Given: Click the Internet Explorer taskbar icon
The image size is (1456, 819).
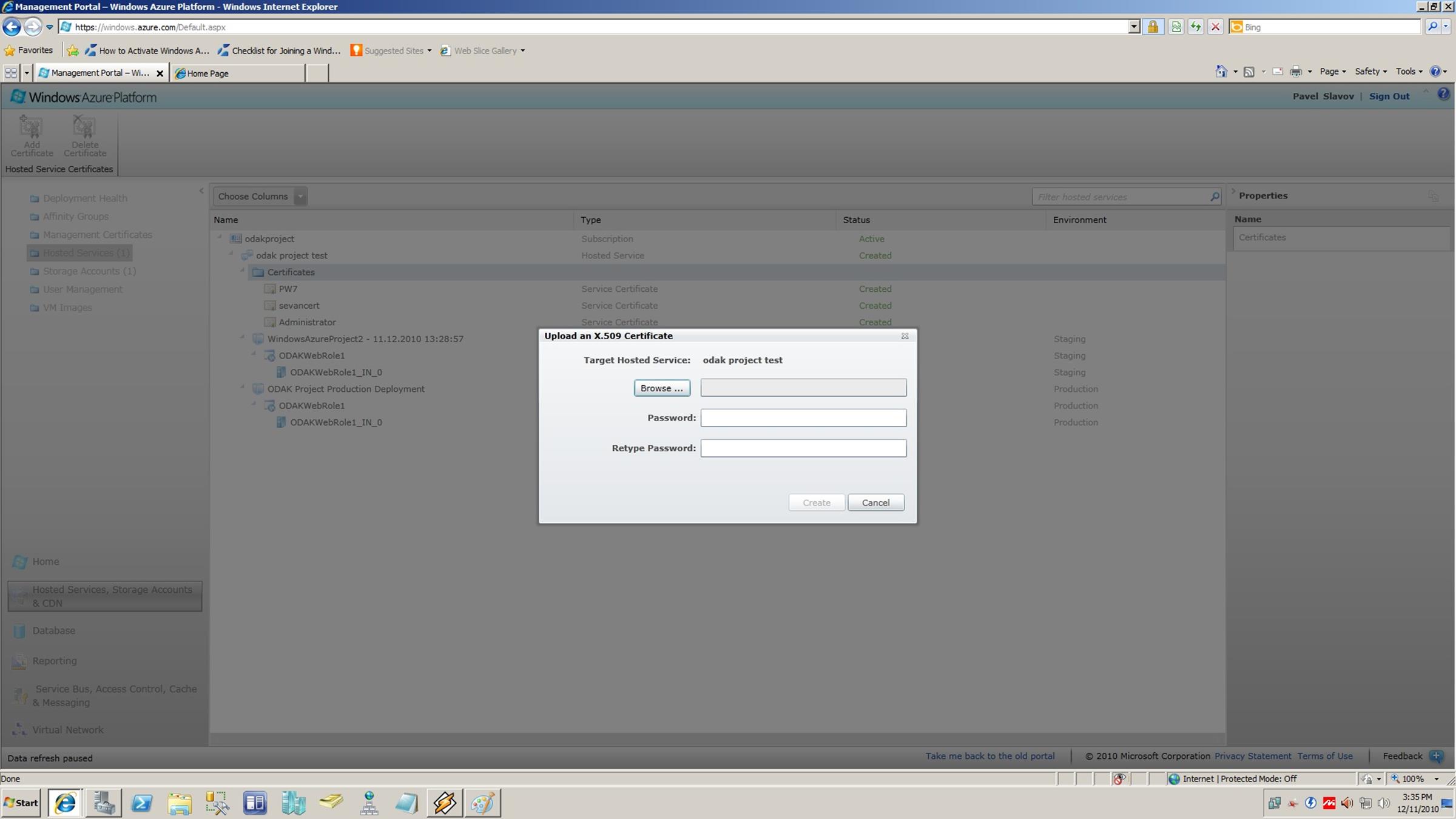Looking at the screenshot, I should click(66, 803).
